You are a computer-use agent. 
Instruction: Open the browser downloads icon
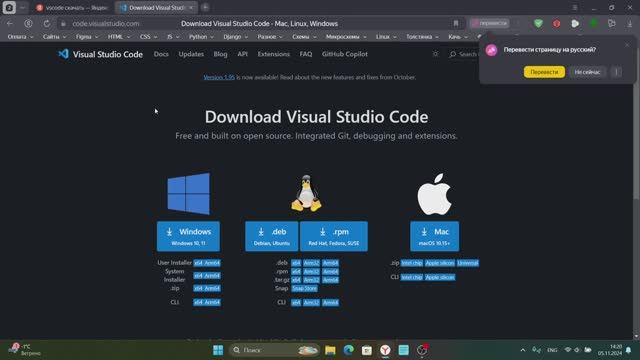tap(630, 24)
